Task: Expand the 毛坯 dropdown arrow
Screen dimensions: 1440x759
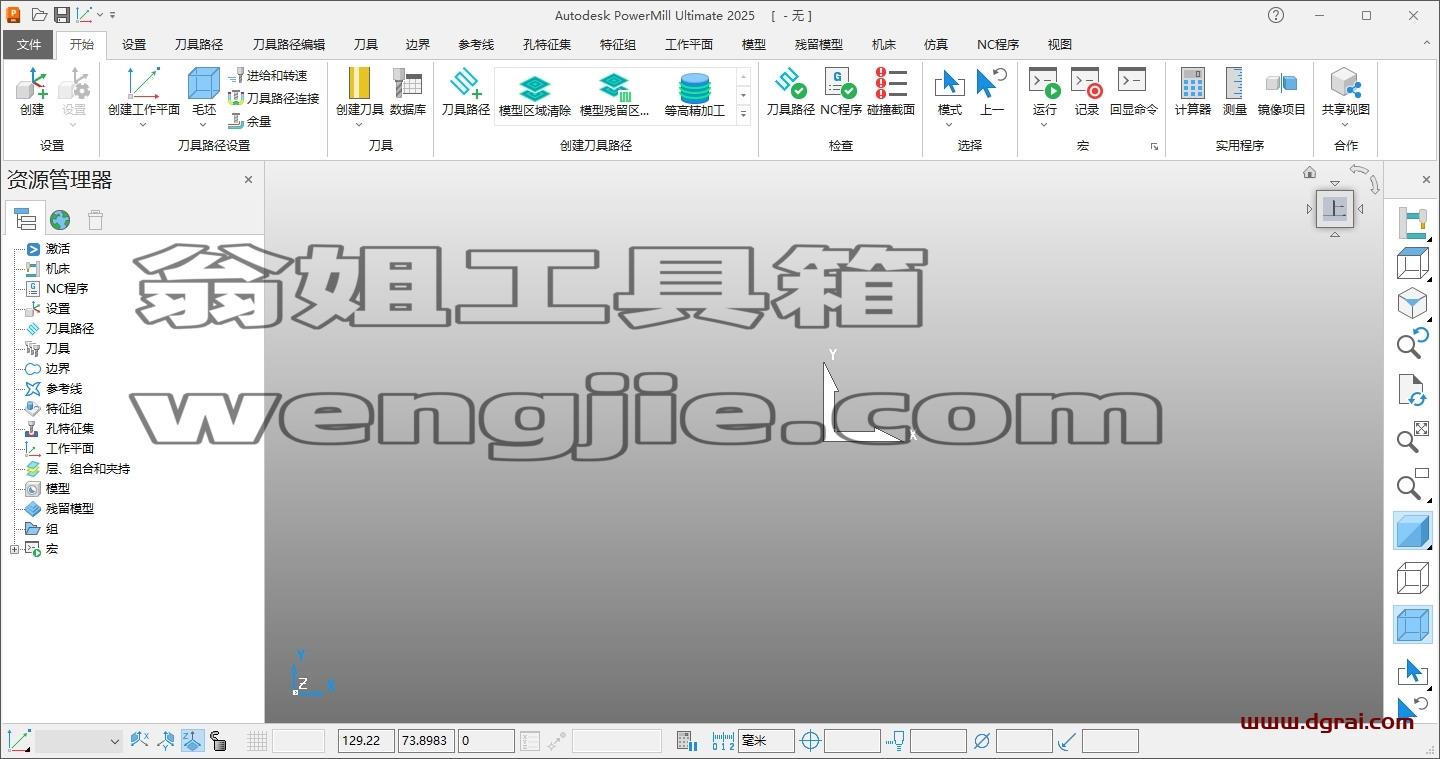Action: 204,125
